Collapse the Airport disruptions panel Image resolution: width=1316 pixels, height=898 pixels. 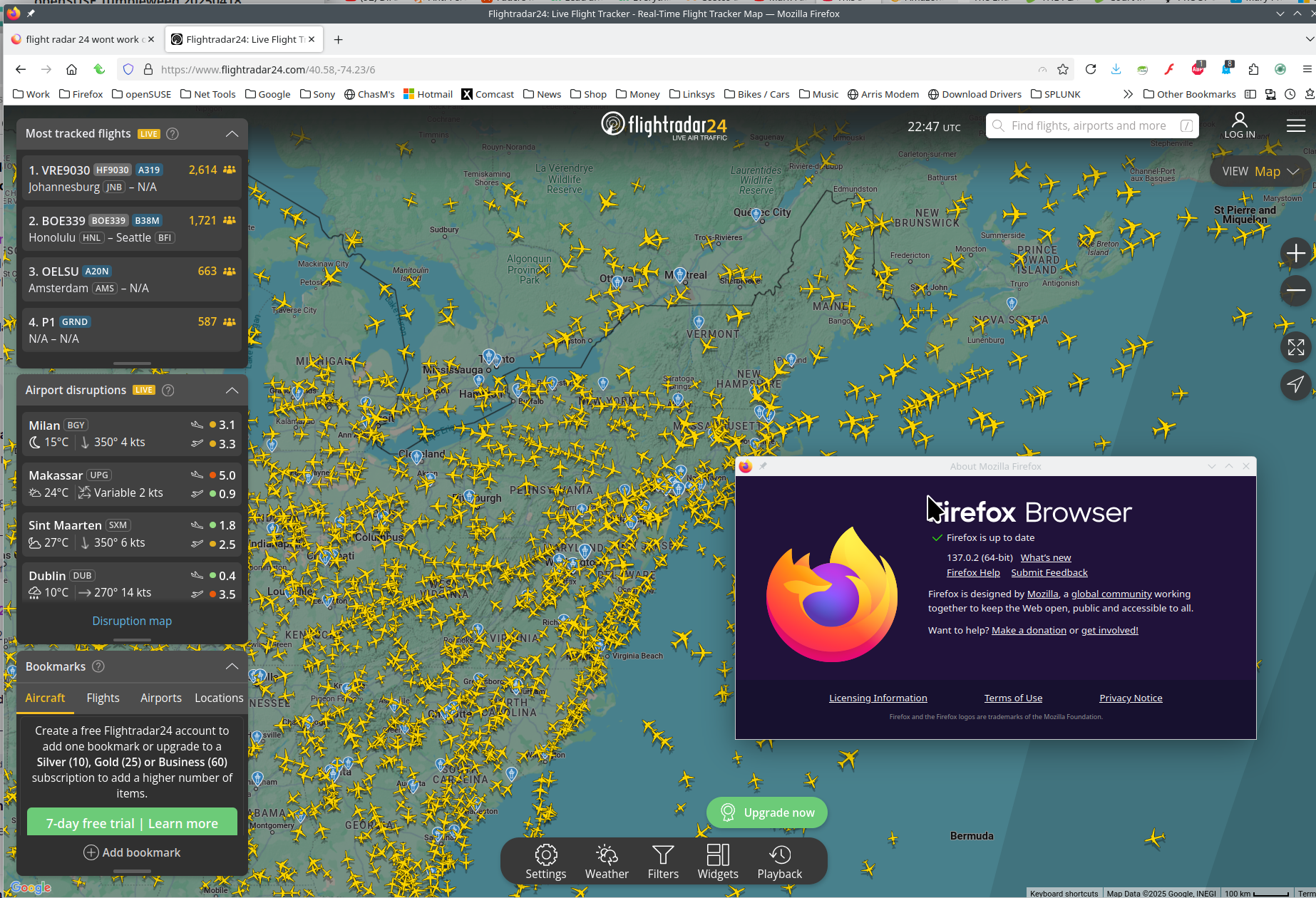[232, 390]
